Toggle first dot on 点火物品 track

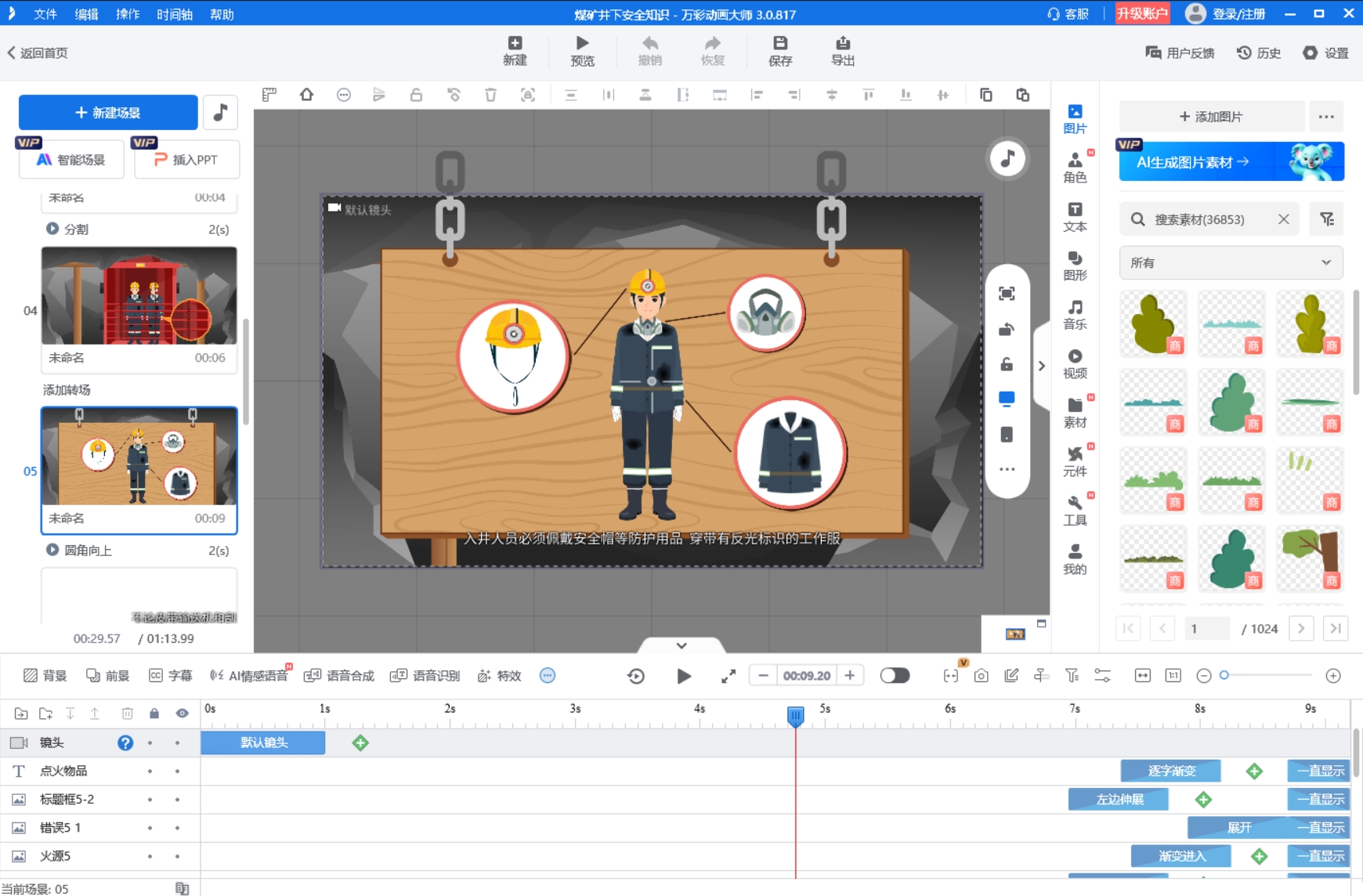(150, 771)
